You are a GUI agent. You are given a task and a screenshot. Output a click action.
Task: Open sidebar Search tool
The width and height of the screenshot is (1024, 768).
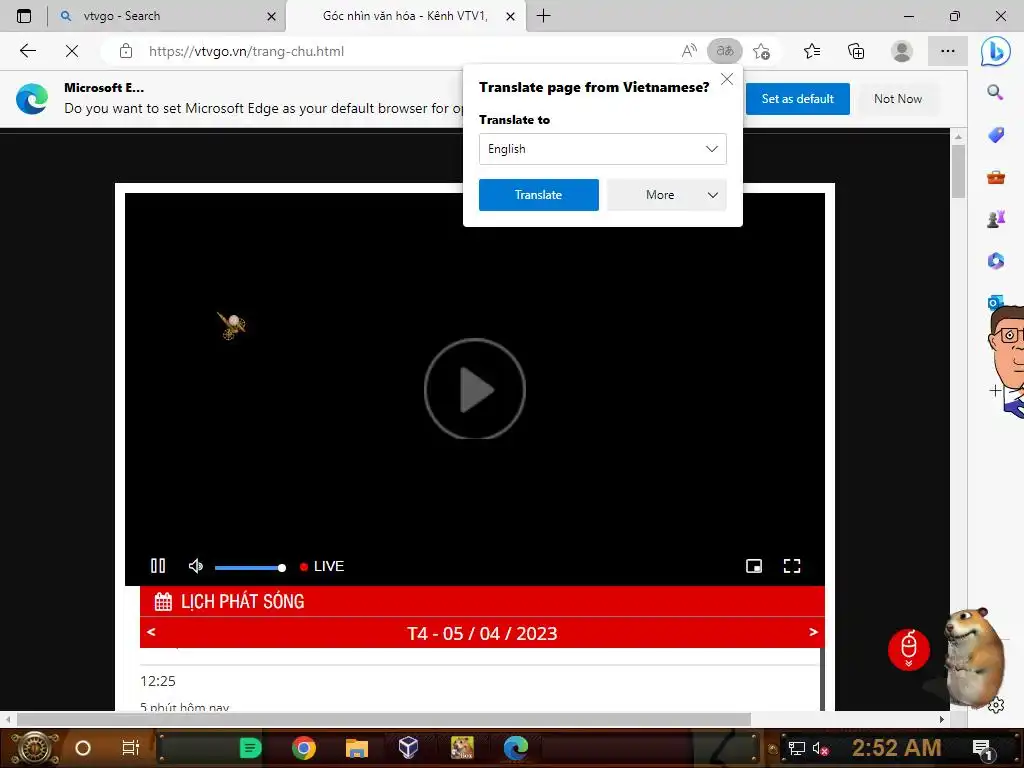[995, 92]
